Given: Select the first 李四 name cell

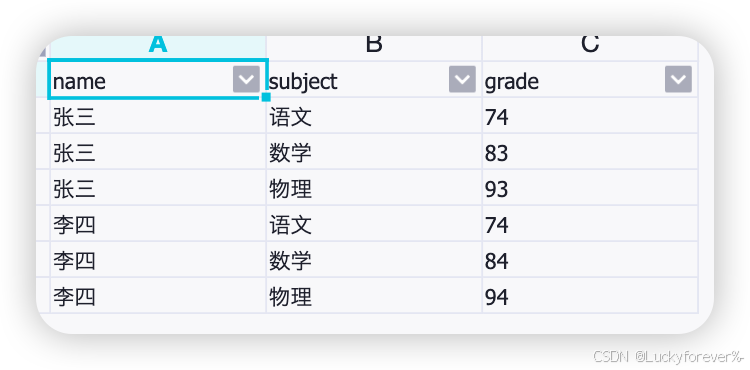Looking at the screenshot, I should (x=158, y=224).
